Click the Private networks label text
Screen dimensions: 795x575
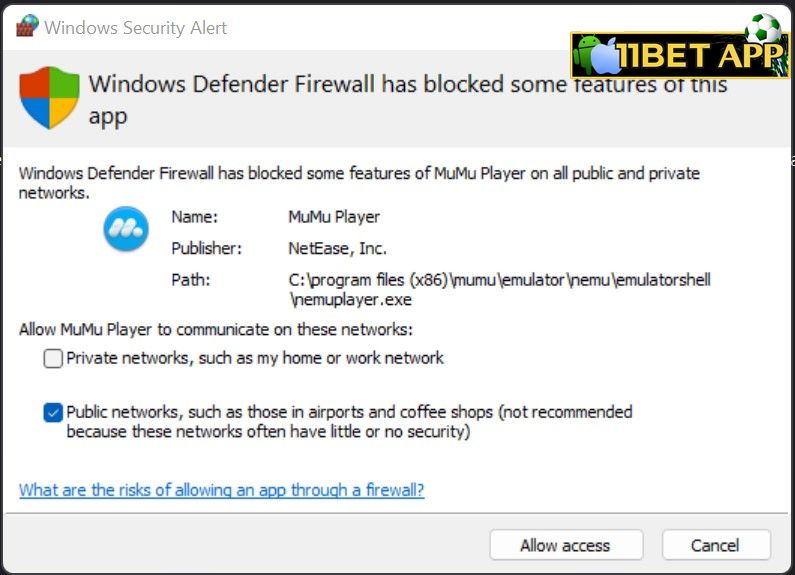coord(255,358)
